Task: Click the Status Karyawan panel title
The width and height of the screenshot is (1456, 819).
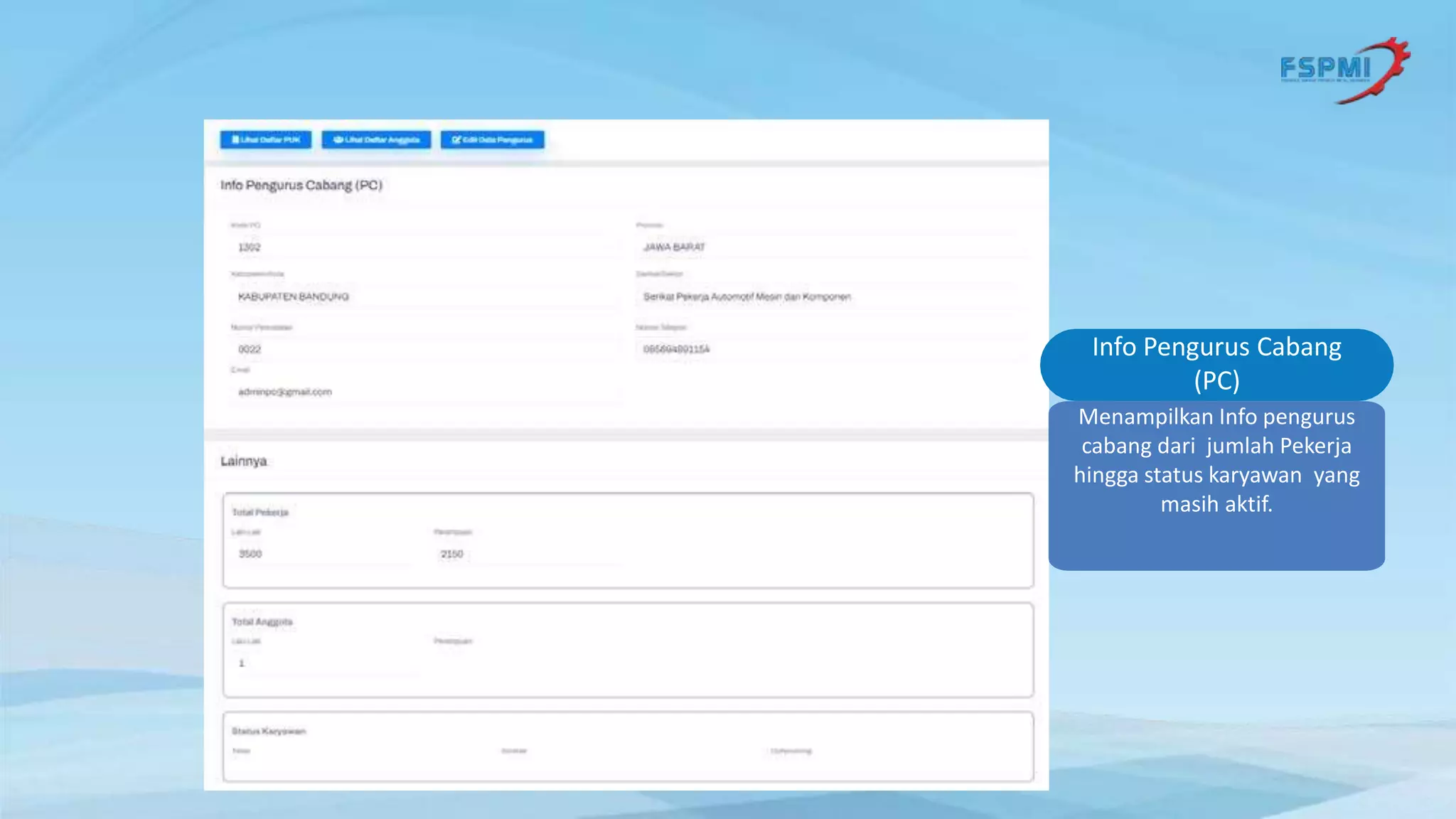Action: [269, 731]
